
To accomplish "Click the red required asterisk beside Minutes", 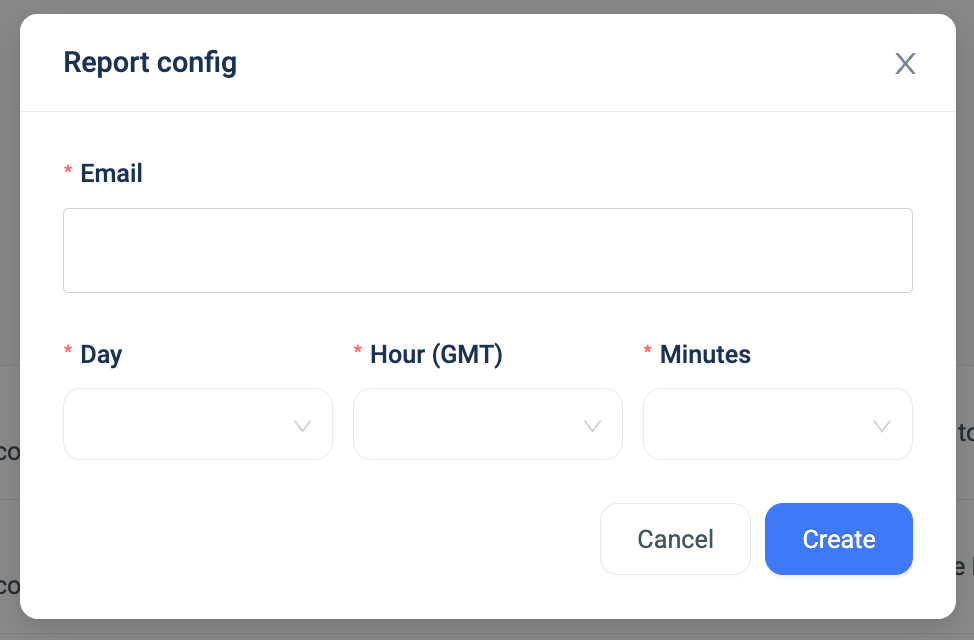I will pyautogui.click(x=647, y=350).
